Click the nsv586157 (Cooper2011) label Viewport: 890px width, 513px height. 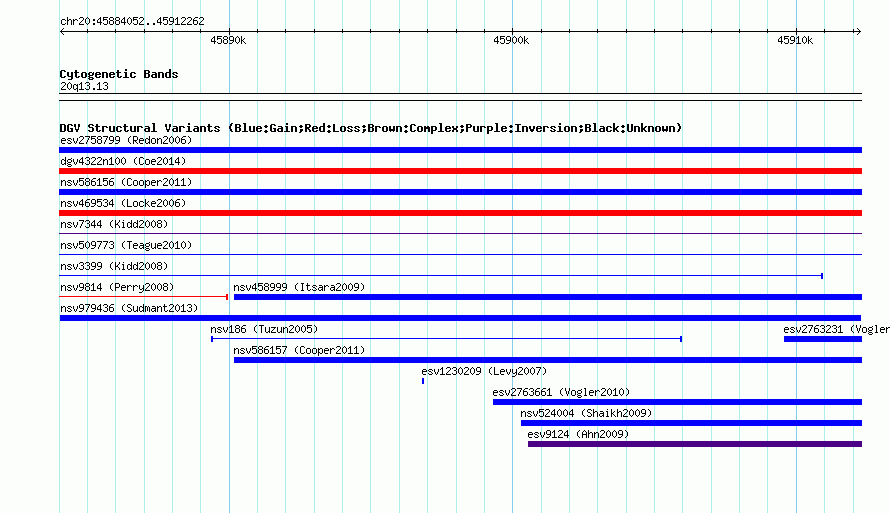299,350
